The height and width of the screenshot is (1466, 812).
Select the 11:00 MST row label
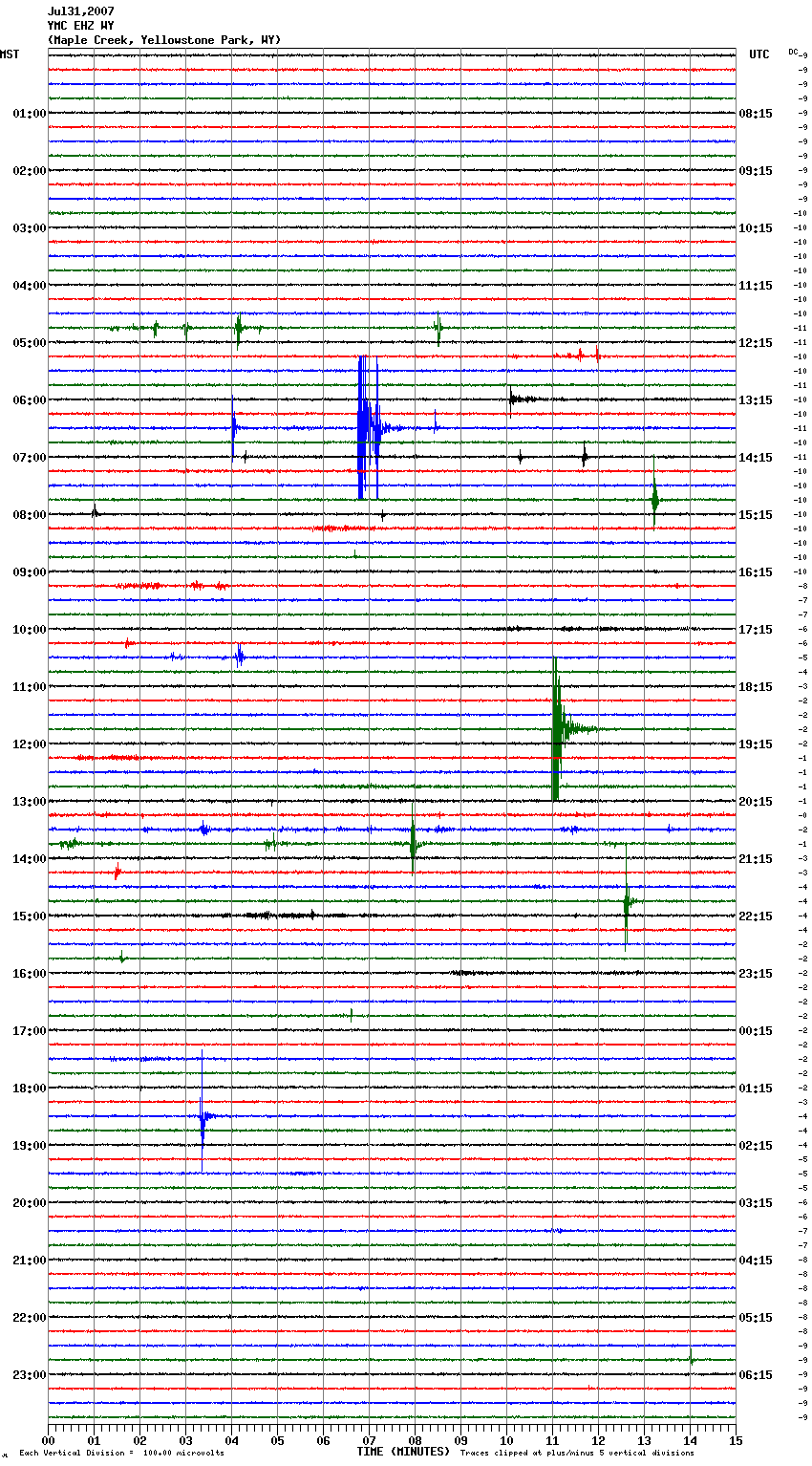coord(30,687)
